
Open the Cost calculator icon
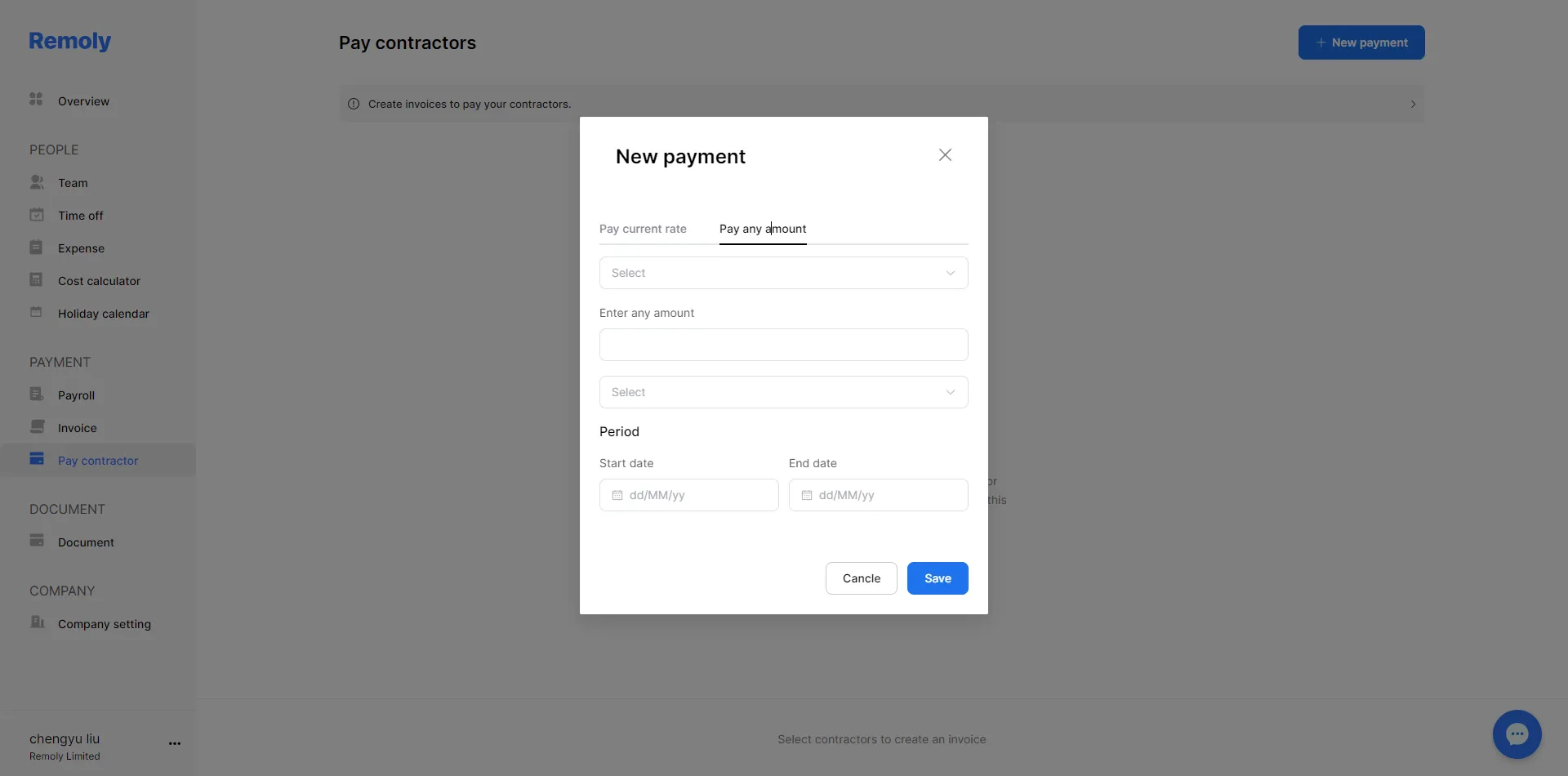(x=36, y=279)
